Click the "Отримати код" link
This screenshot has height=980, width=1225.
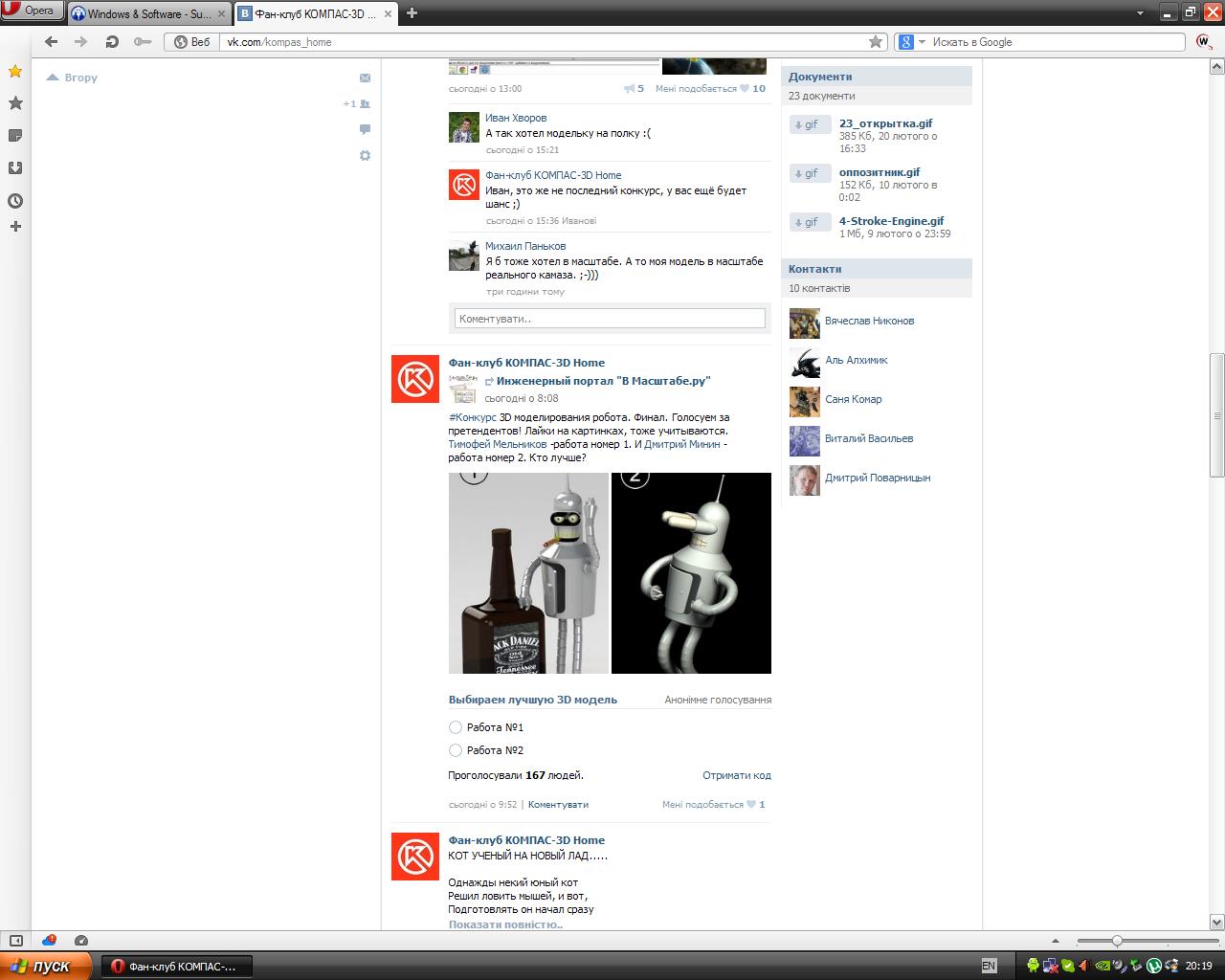tap(736, 775)
